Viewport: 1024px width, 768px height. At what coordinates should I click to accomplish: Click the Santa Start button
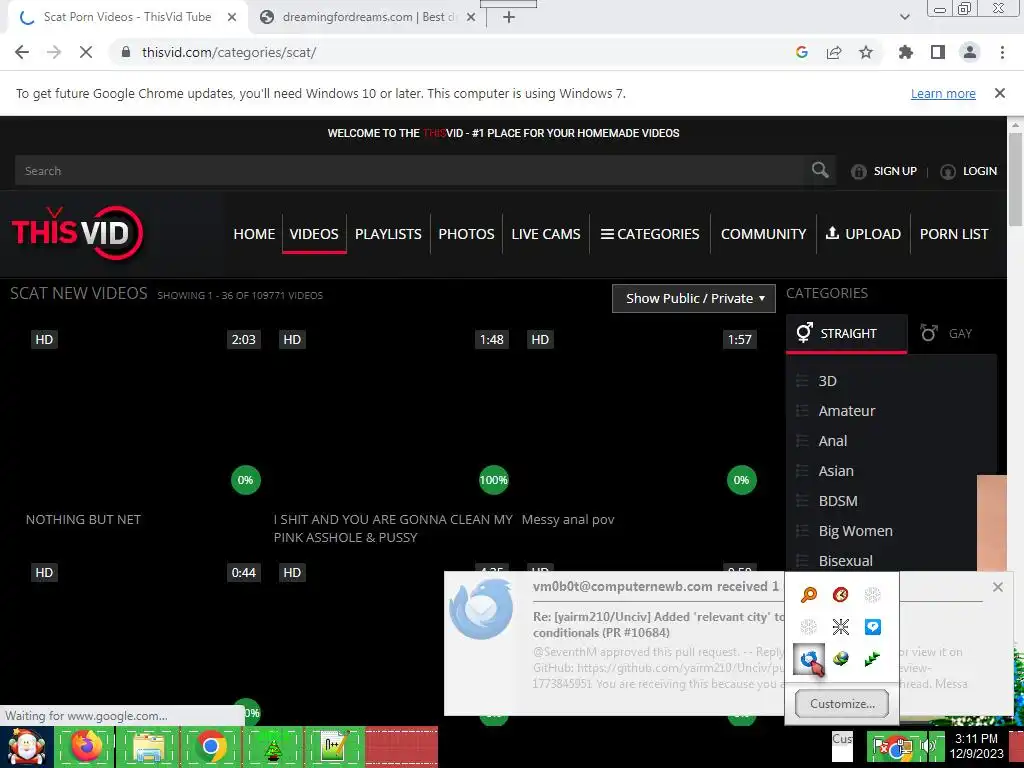(26, 746)
